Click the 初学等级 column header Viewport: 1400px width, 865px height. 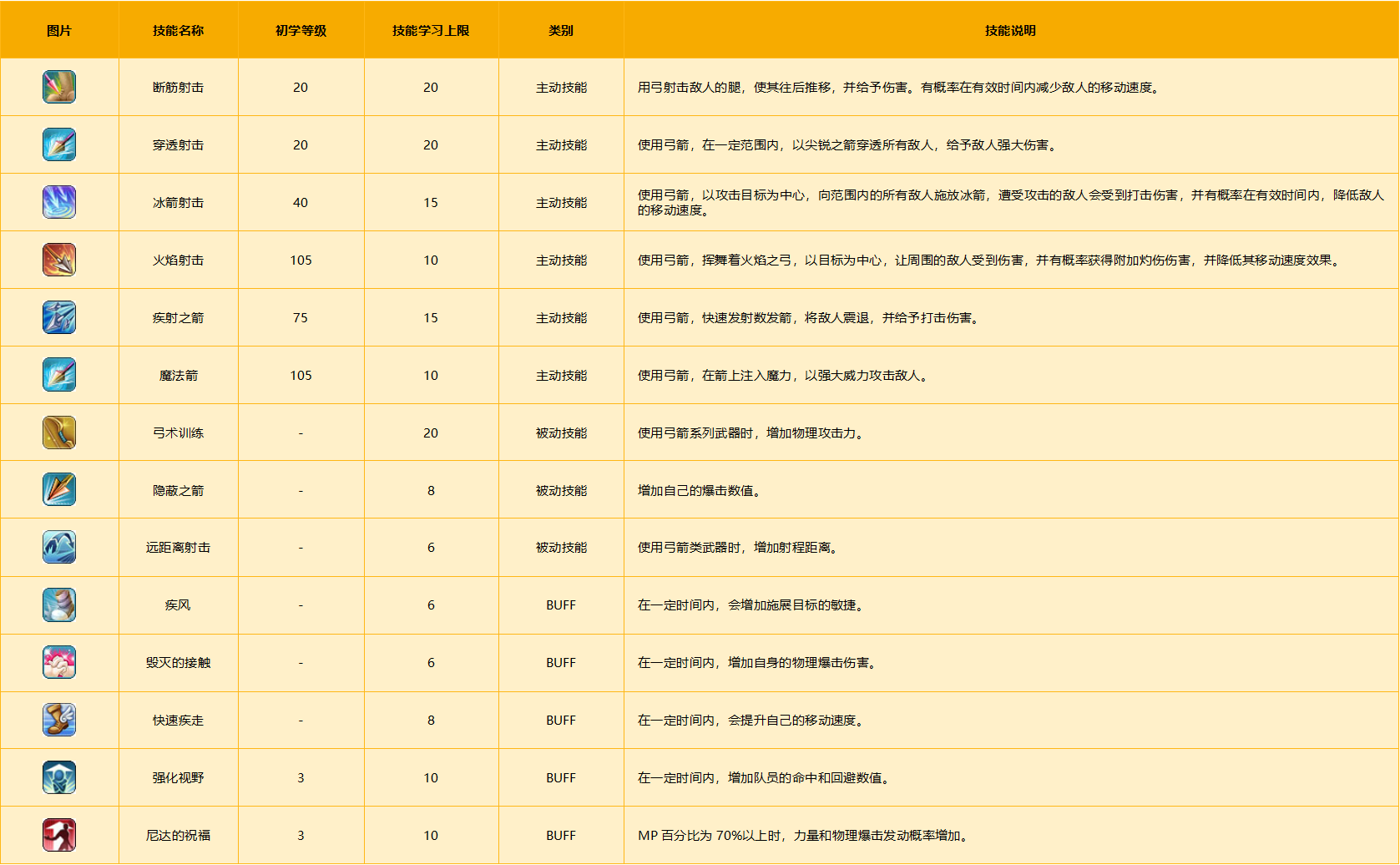[x=301, y=31]
